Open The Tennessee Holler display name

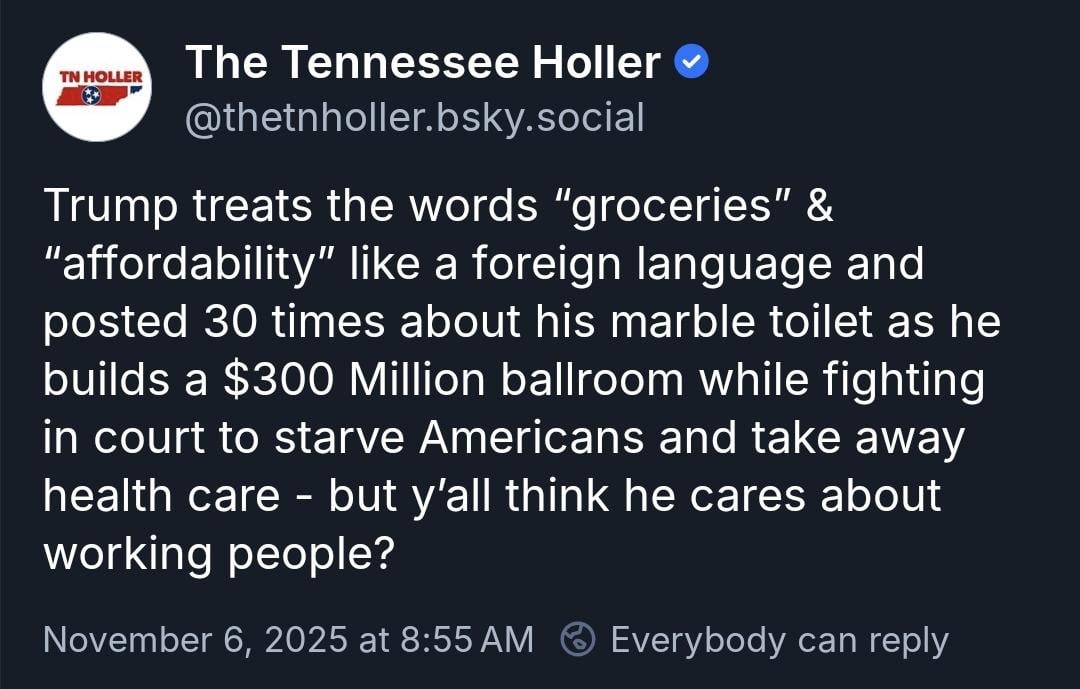tap(423, 64)
